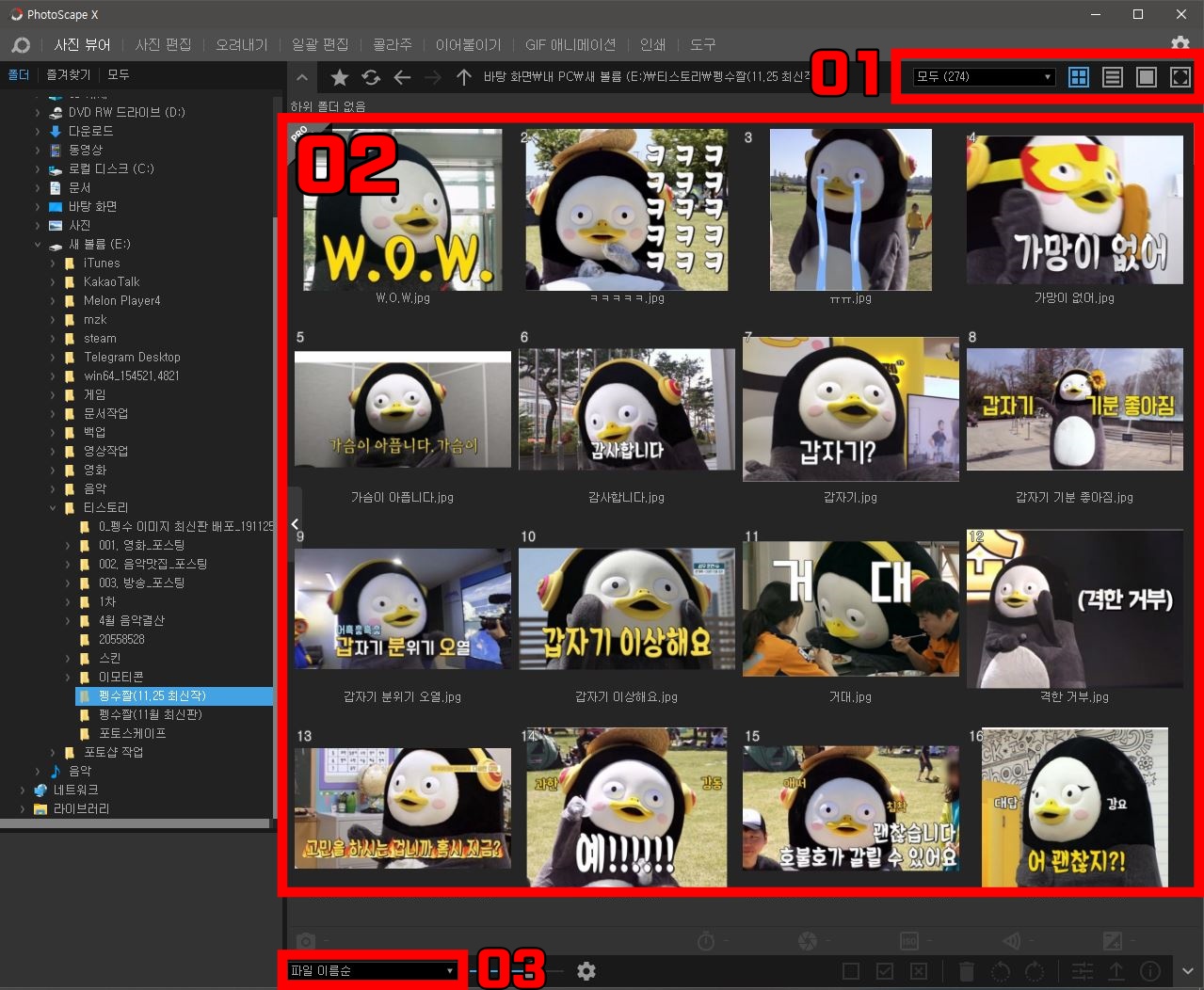The height and width of the screenshot is (990, 1204).
Task: Expand the 로컬 디스크 (C:) tree node
Action: click(38, 169)
